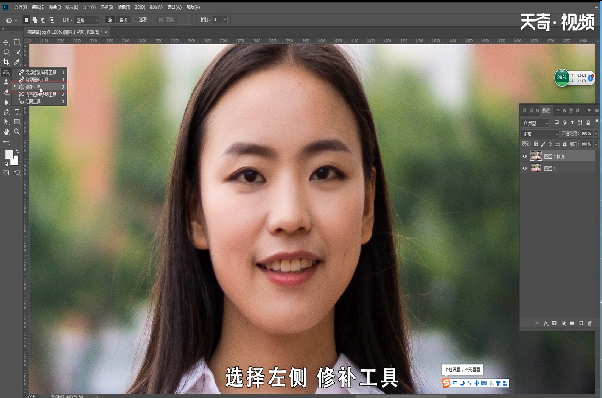Choose Intersect with Selection mode icon

52,20
